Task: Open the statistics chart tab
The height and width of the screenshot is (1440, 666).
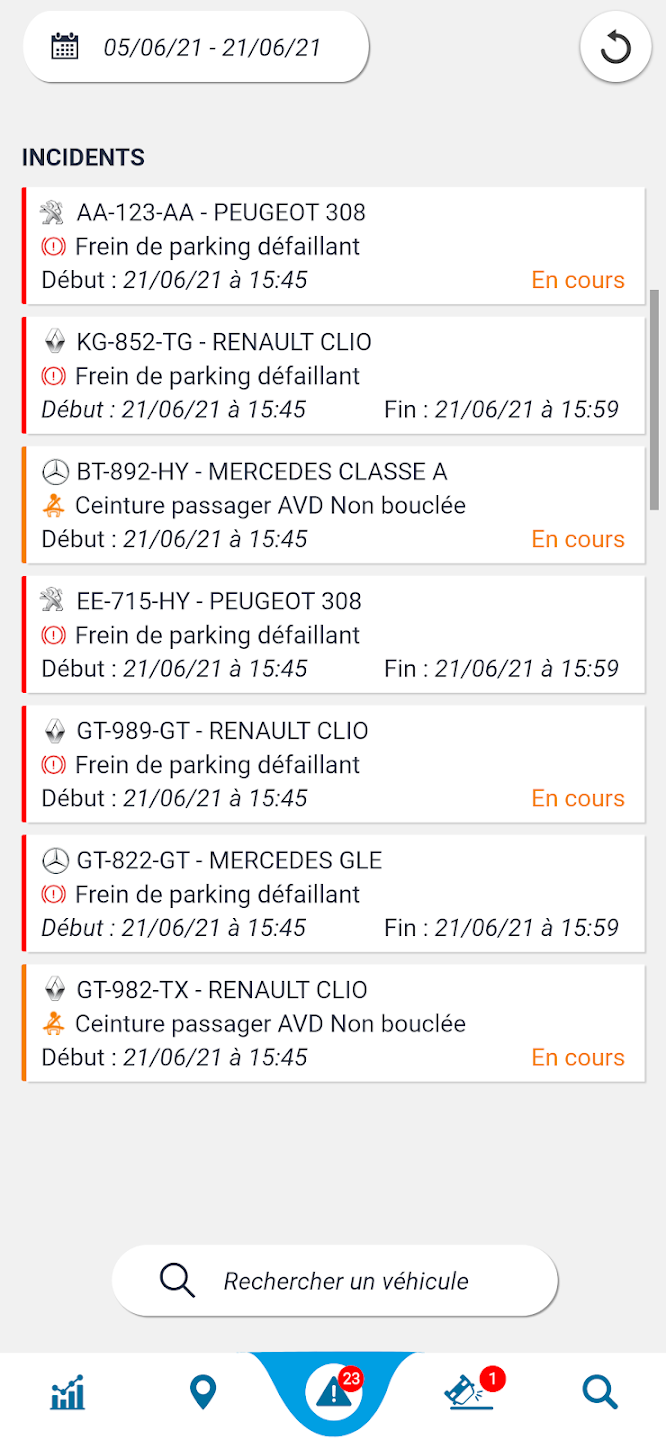Action: 68,1392
